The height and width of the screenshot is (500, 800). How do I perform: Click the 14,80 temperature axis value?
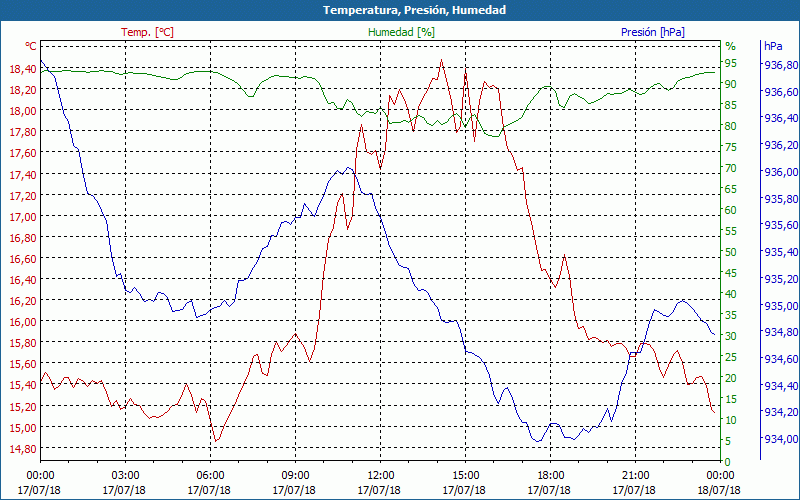(x=22, y=448)
